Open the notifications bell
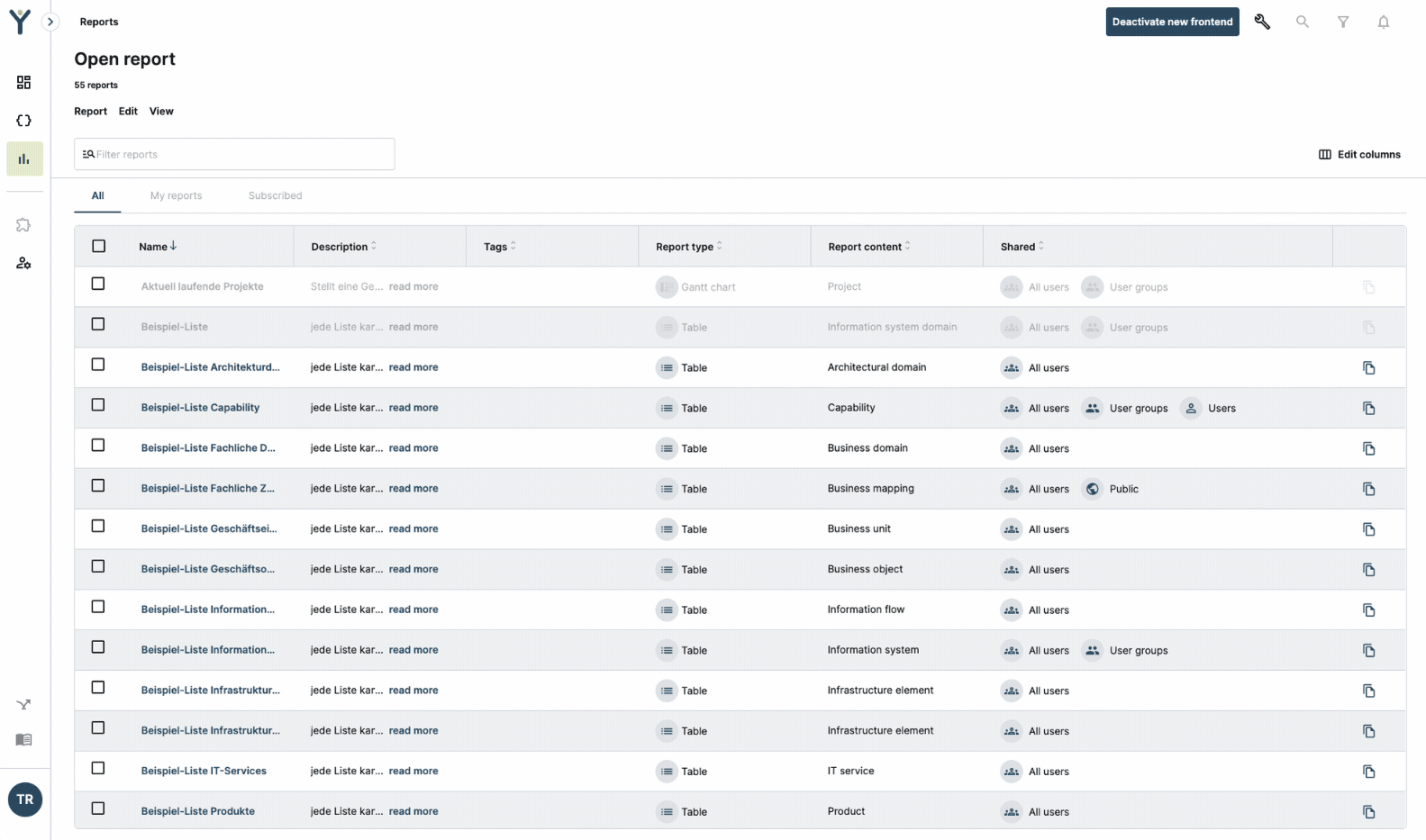Viewport: 1426px width, 840px height. tap(1383, 22)
